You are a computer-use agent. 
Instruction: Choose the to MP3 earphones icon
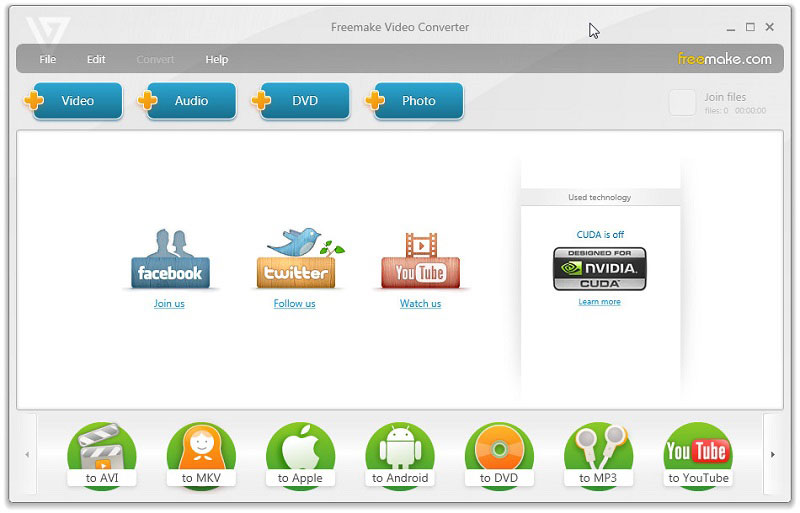(598, 455)
